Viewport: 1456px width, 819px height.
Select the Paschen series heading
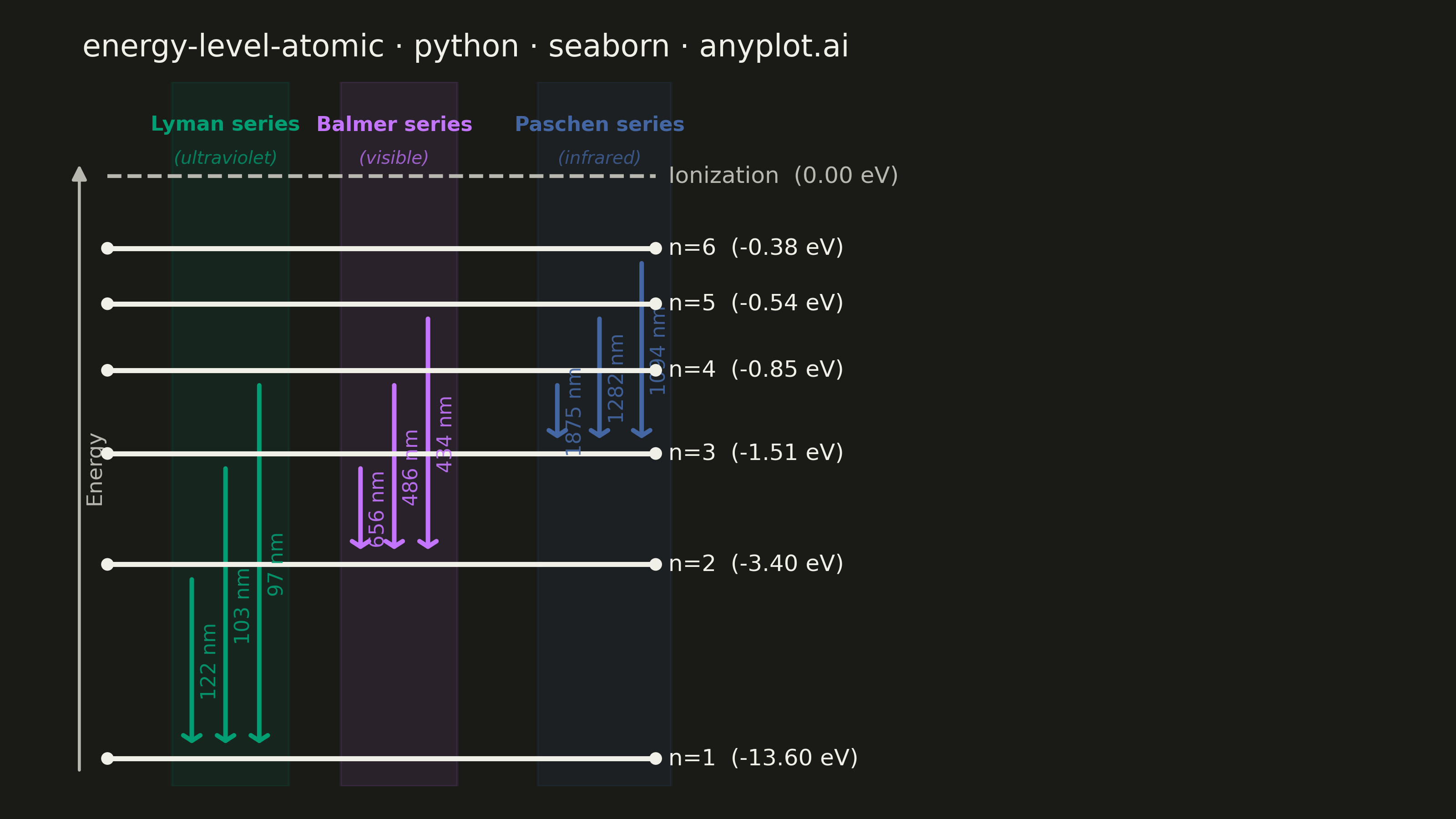[599, 124]
